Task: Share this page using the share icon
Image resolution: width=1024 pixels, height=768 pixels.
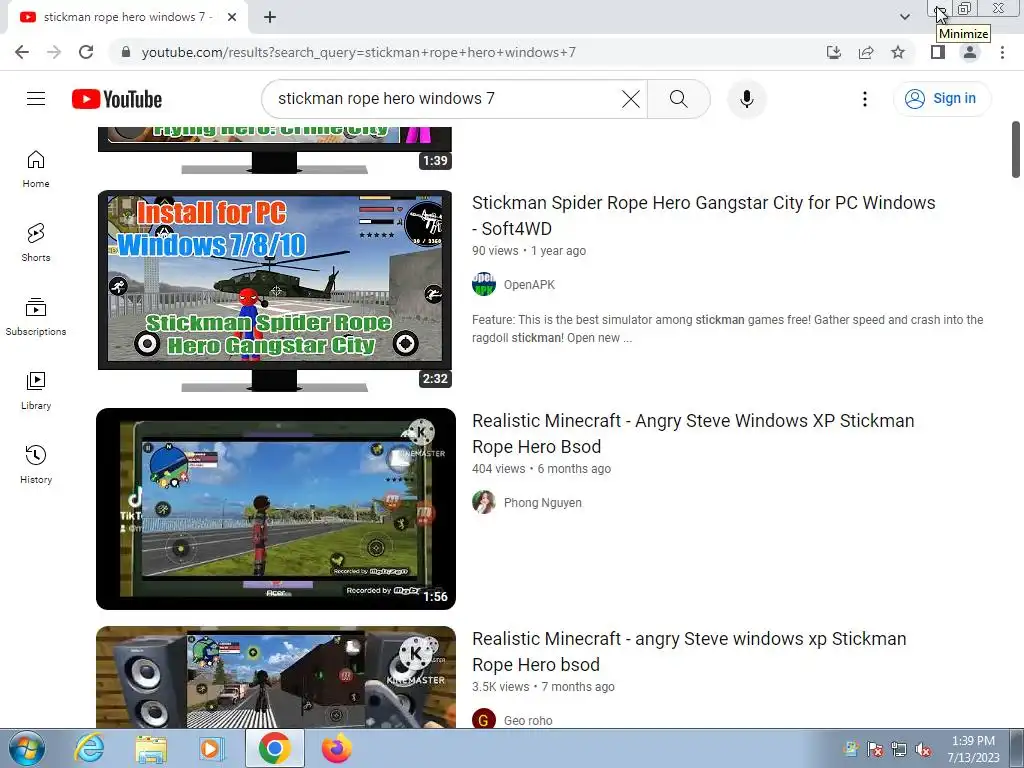Action: tap(866, 52)
